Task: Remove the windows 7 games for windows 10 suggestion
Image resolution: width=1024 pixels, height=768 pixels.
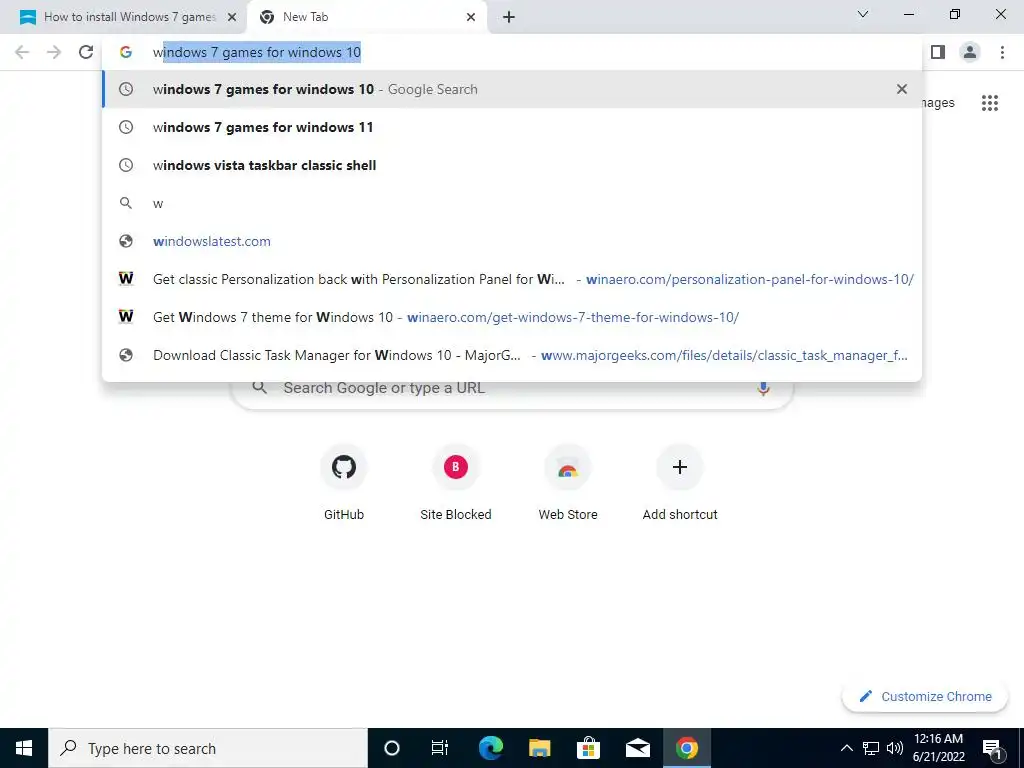Action: coord(902,89)
